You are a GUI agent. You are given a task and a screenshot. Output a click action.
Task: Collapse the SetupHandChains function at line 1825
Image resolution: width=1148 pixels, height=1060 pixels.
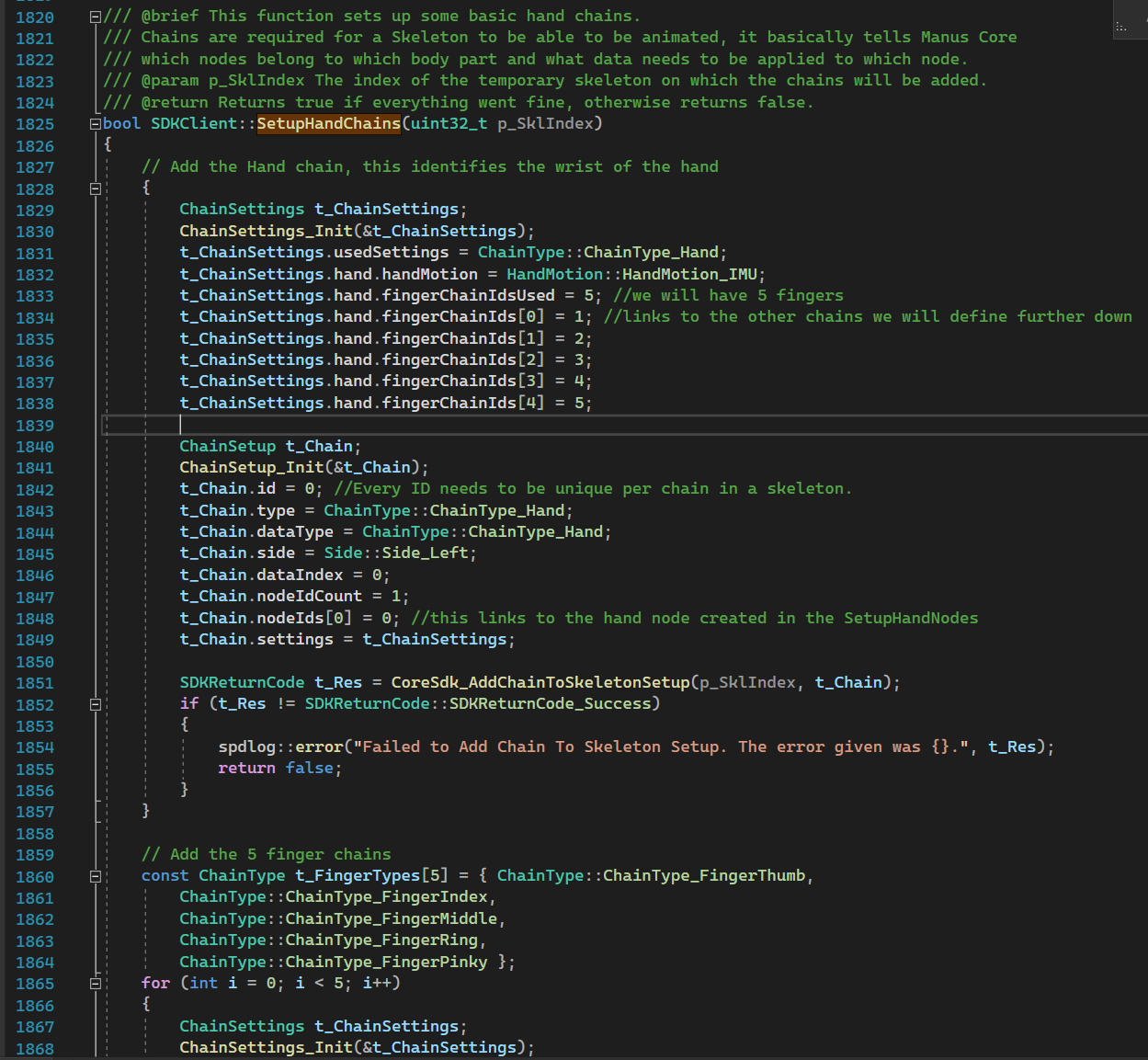pos(96,124)
